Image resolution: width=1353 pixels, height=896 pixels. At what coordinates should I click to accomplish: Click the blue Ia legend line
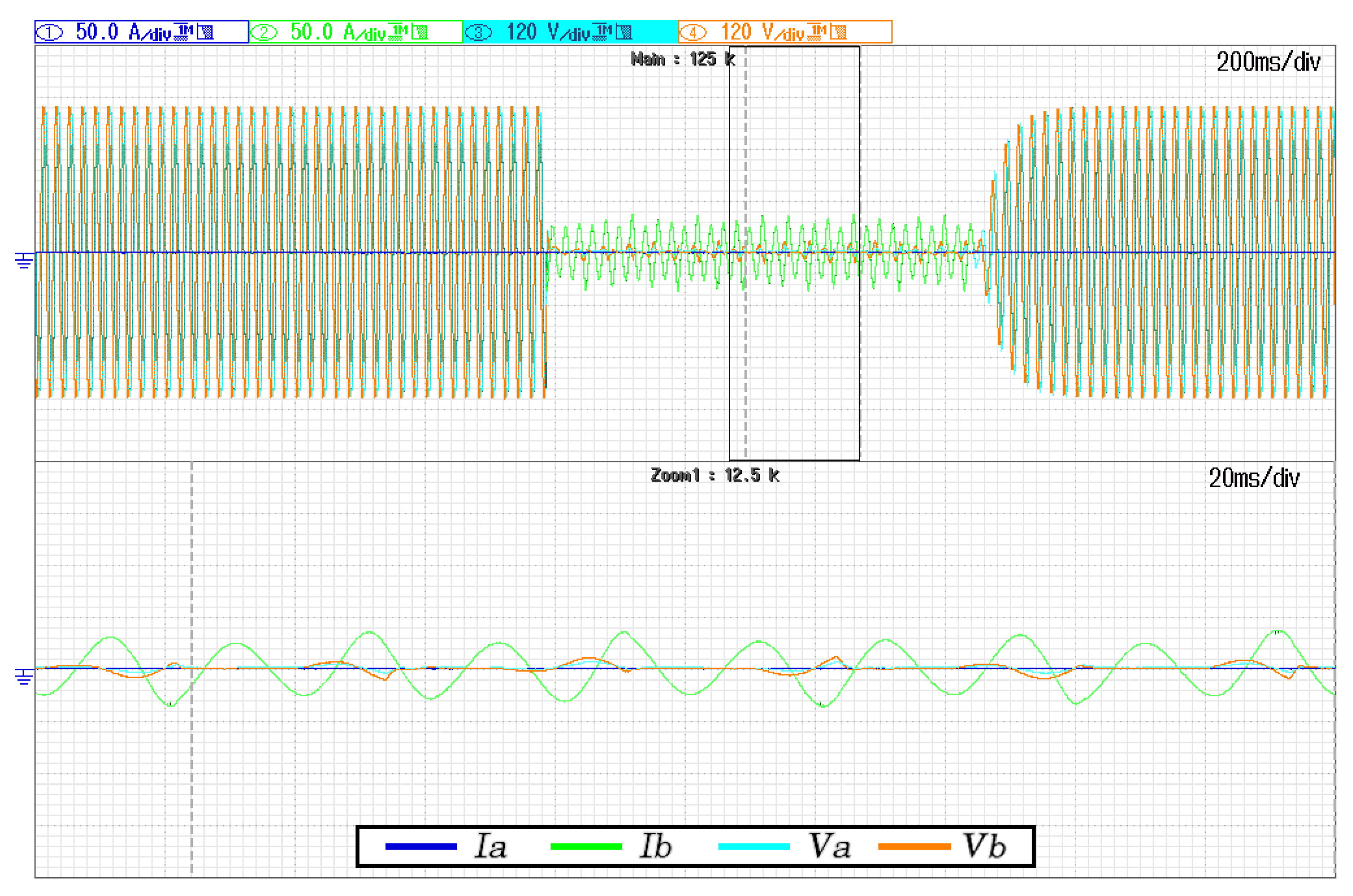point(421,846)
